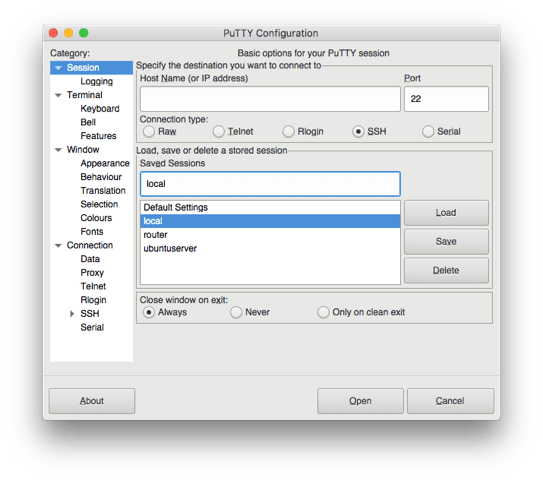This screenshot has height=481, width=543.
Task: Open the connection with Open button
Action: pos(360,401)
